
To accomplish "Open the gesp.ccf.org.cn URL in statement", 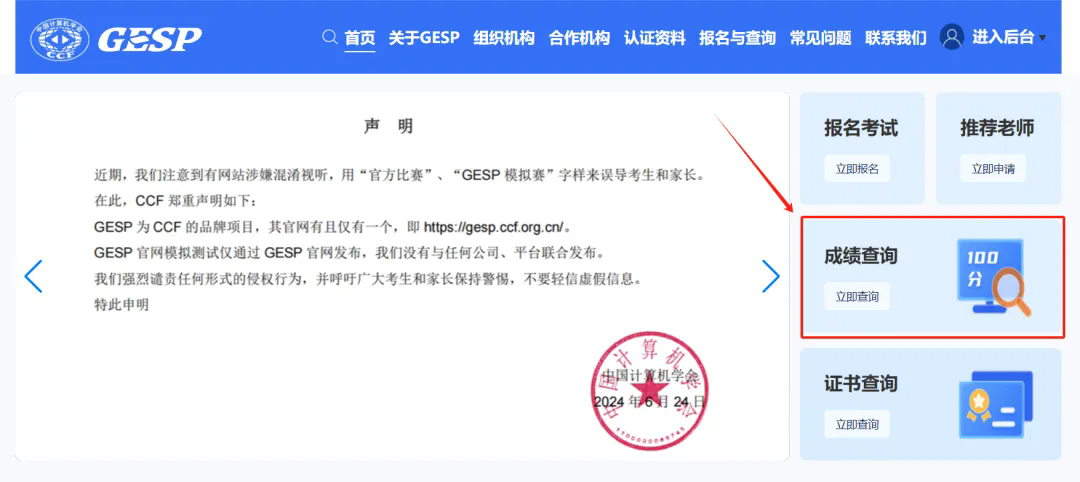I will (x=494, y=227).
